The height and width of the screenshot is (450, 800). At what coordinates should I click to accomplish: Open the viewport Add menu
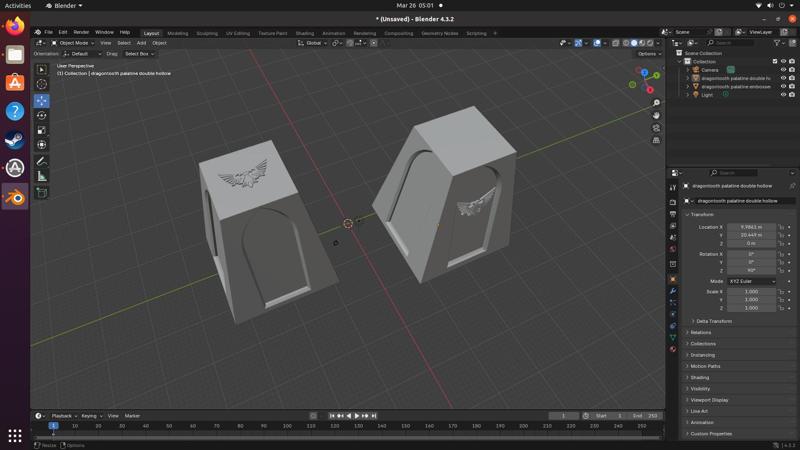(x=141, y=43)
